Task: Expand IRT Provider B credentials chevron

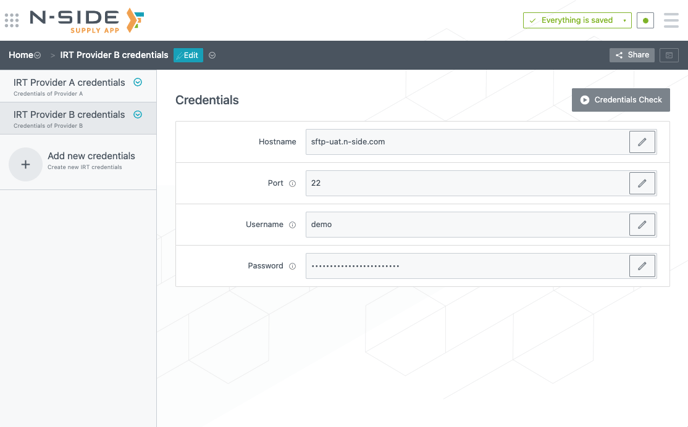Action: point(138,115)
